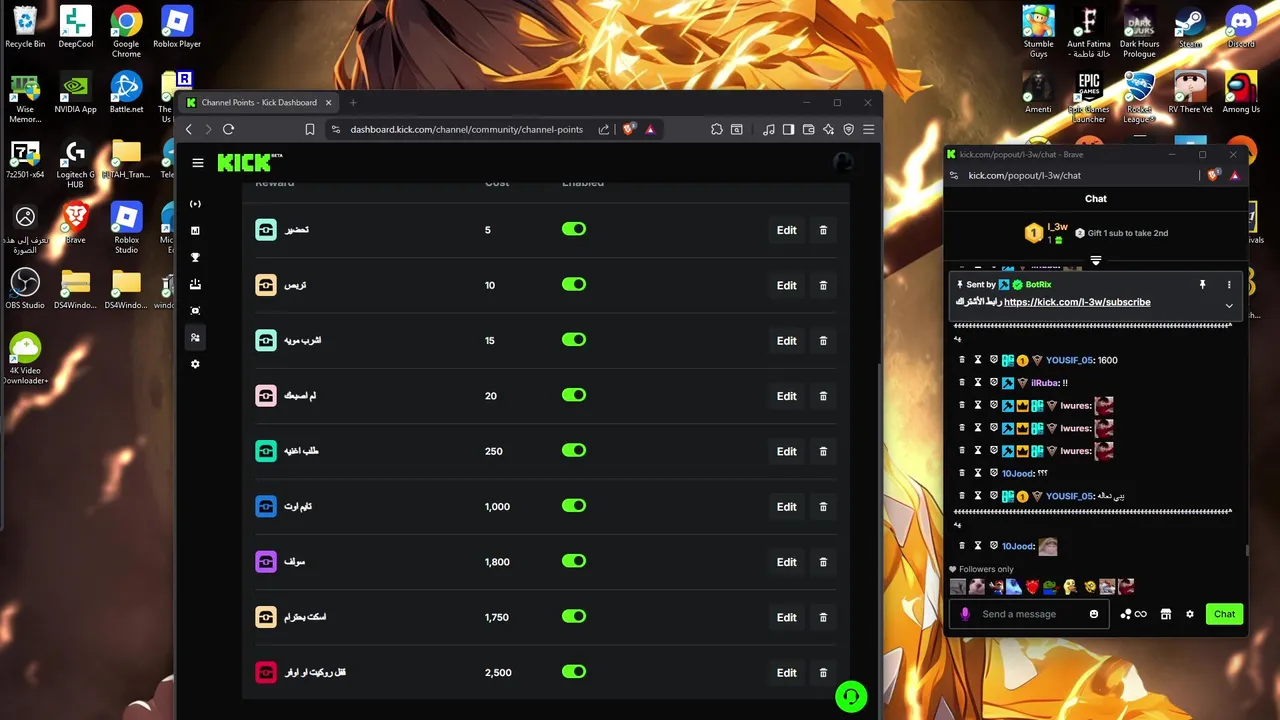Screen dimensions: 1280x720
Task: Edit the reward costing 5
Action: point(787,230)
